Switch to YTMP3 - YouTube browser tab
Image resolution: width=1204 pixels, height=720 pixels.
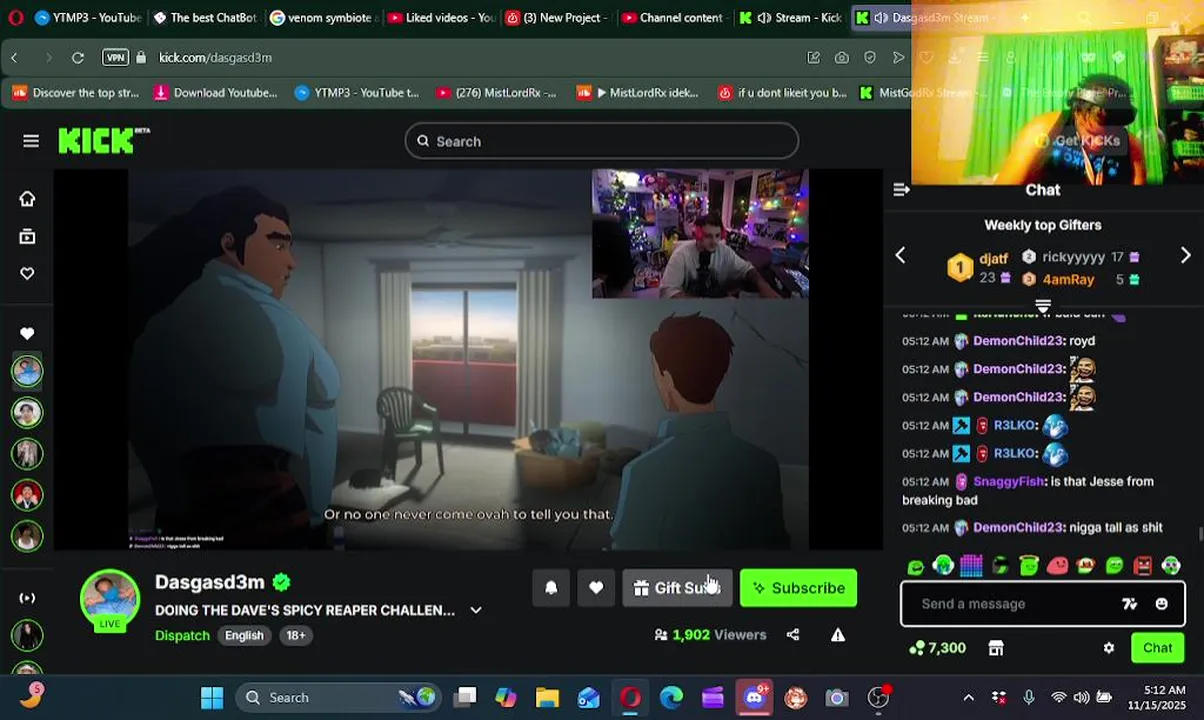[87, 18]
